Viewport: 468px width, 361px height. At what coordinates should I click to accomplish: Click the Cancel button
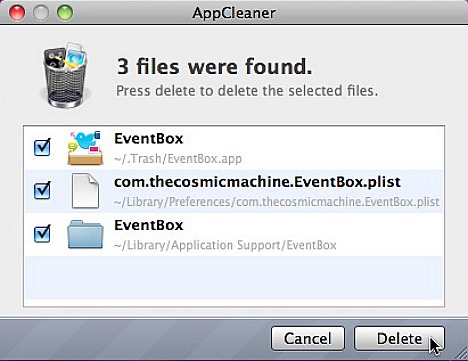coord(307,339)
